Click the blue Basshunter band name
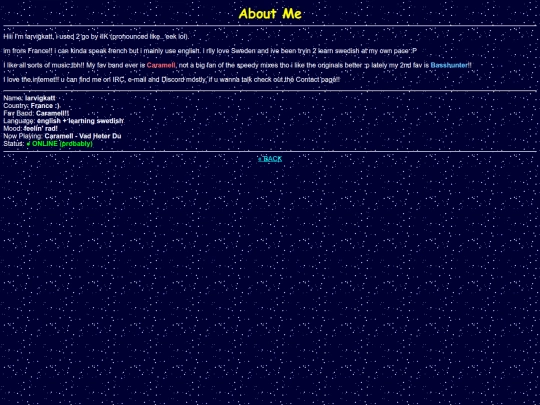Image resolution: width=540 pixels, height=405 pixels. click(449, 65)
